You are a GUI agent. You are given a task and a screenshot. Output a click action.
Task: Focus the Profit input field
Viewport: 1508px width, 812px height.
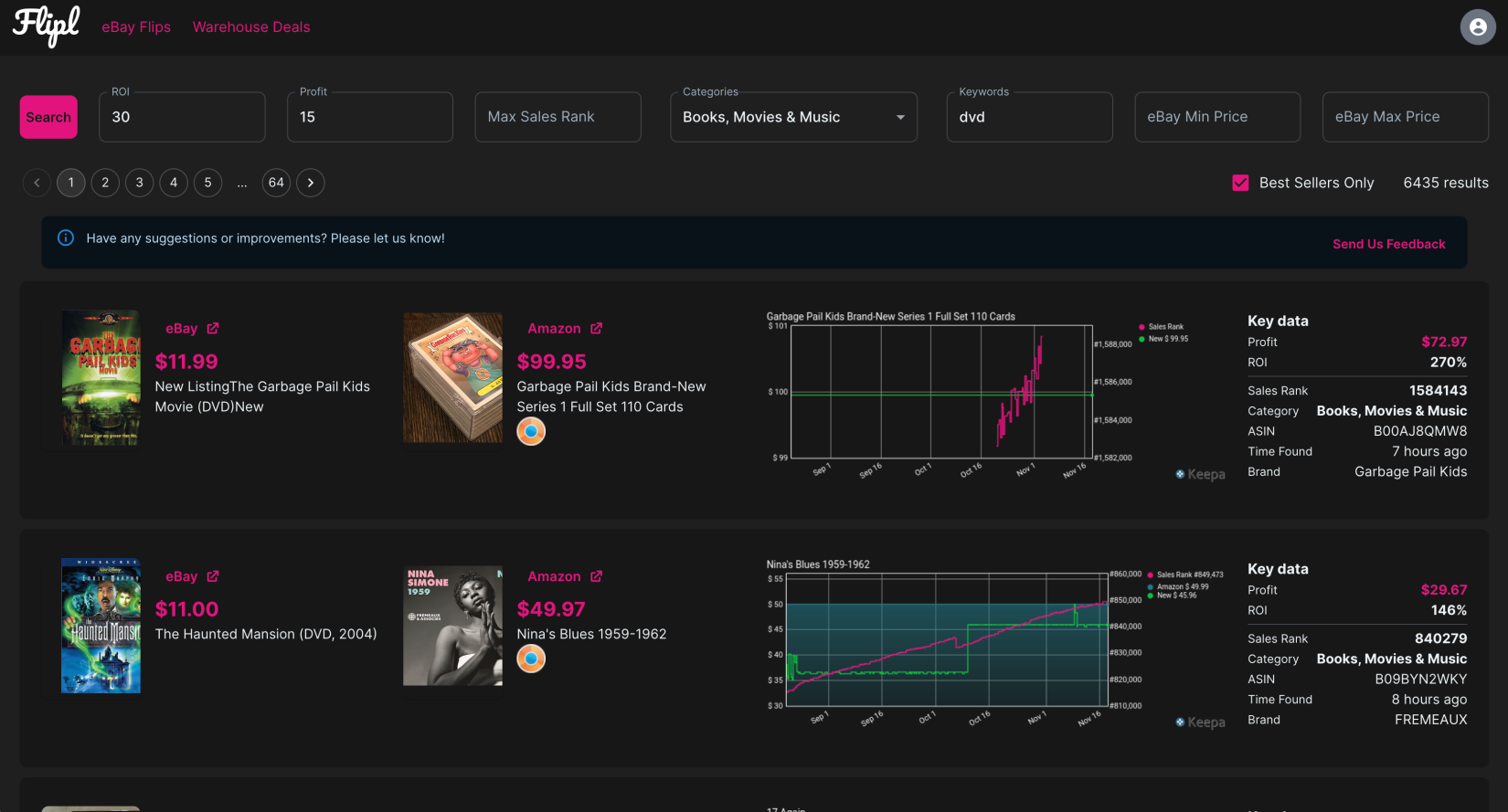pyautogui.click(x=370, y=117)
